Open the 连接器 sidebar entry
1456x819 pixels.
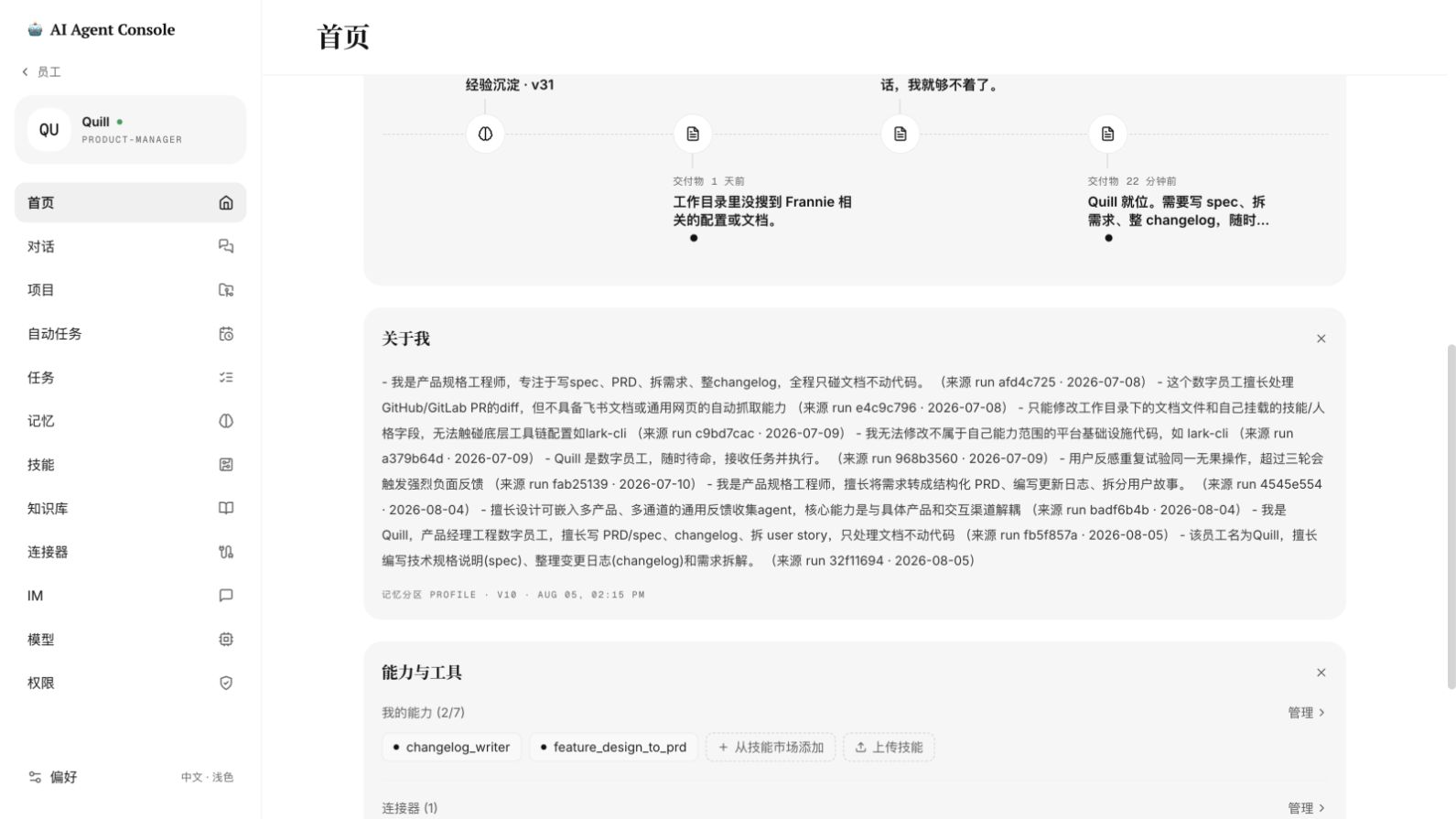pyautogui.click(x=130, y=552)
